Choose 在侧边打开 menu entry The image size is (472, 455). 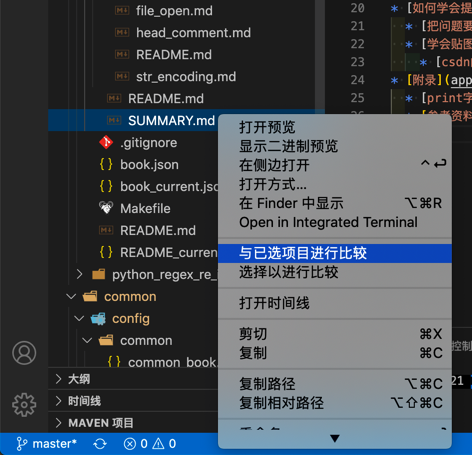click(335, 165)
